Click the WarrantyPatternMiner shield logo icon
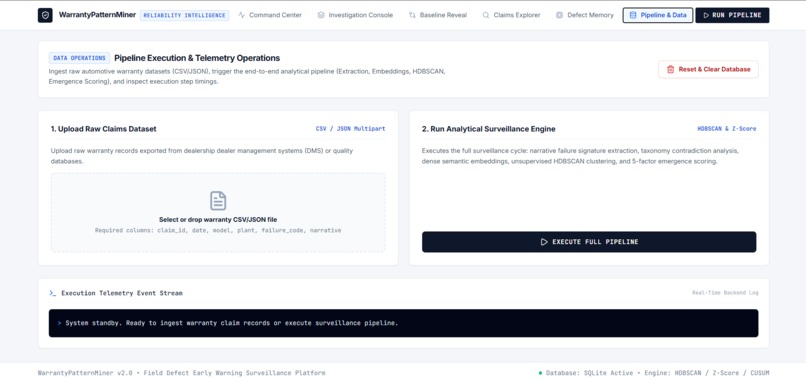Viewport: 806px width, 381px height. click(45, 15)
